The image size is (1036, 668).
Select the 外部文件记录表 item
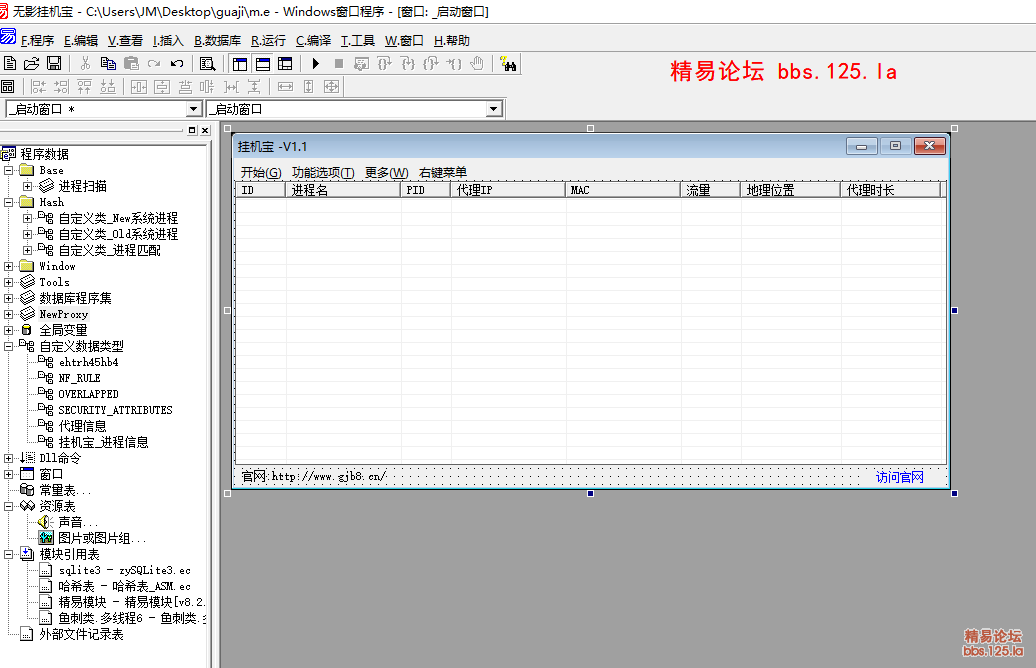pos(81,634)
